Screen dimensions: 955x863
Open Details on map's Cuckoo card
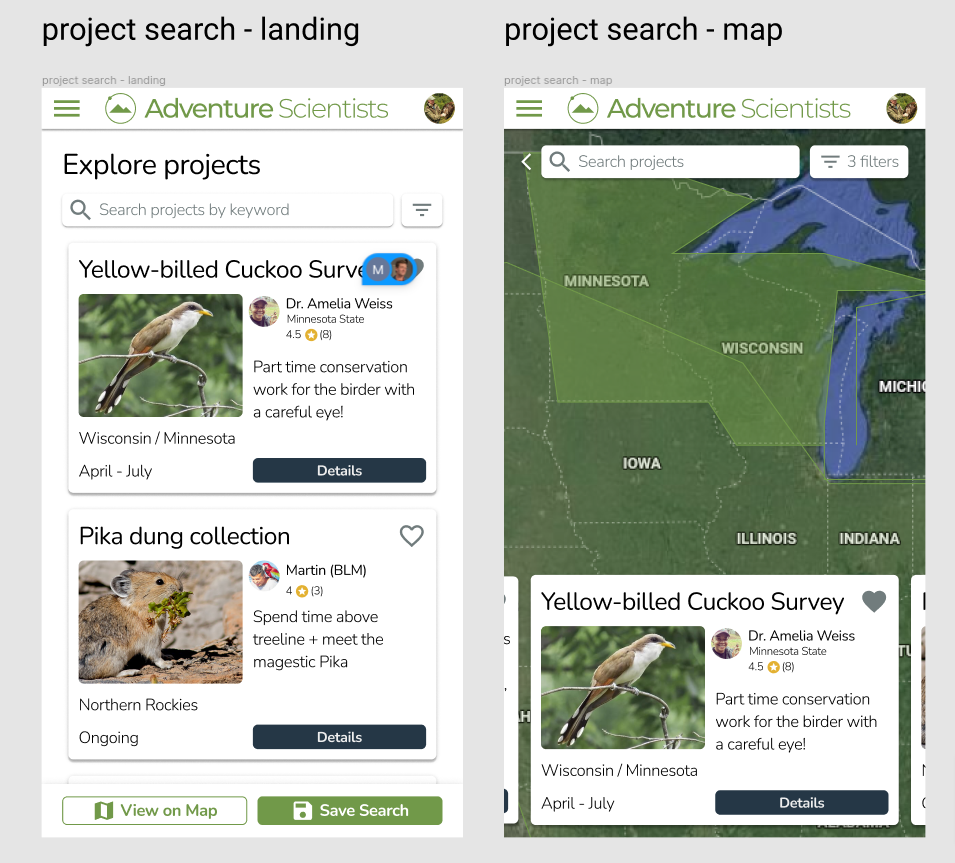[801, 802]
